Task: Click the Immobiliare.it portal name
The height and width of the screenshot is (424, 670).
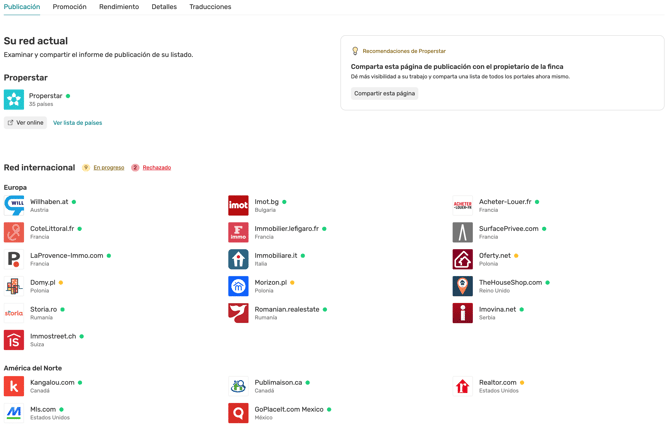Action: click(276, 256)
